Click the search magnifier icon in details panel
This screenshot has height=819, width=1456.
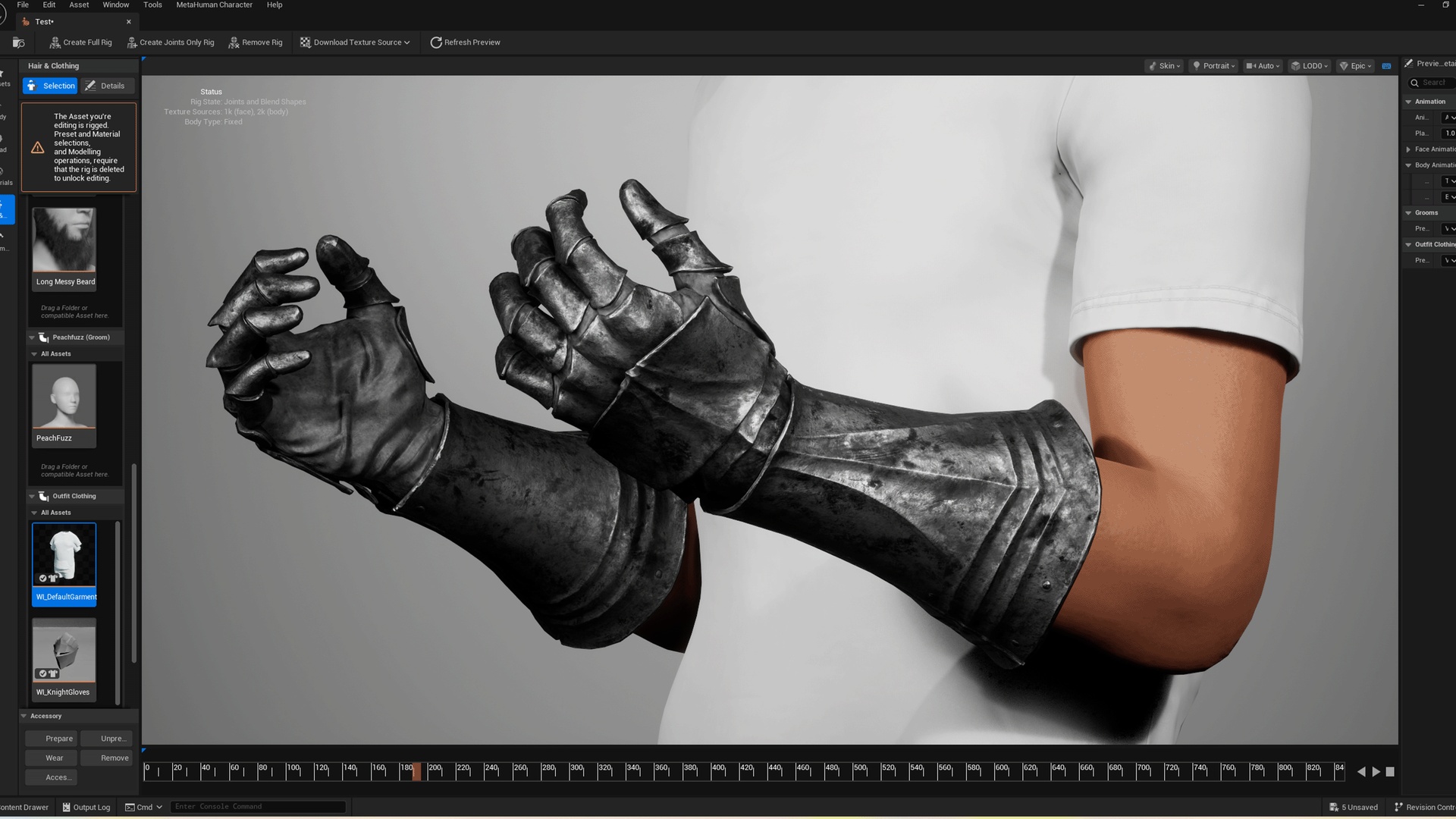(1414, 83)
